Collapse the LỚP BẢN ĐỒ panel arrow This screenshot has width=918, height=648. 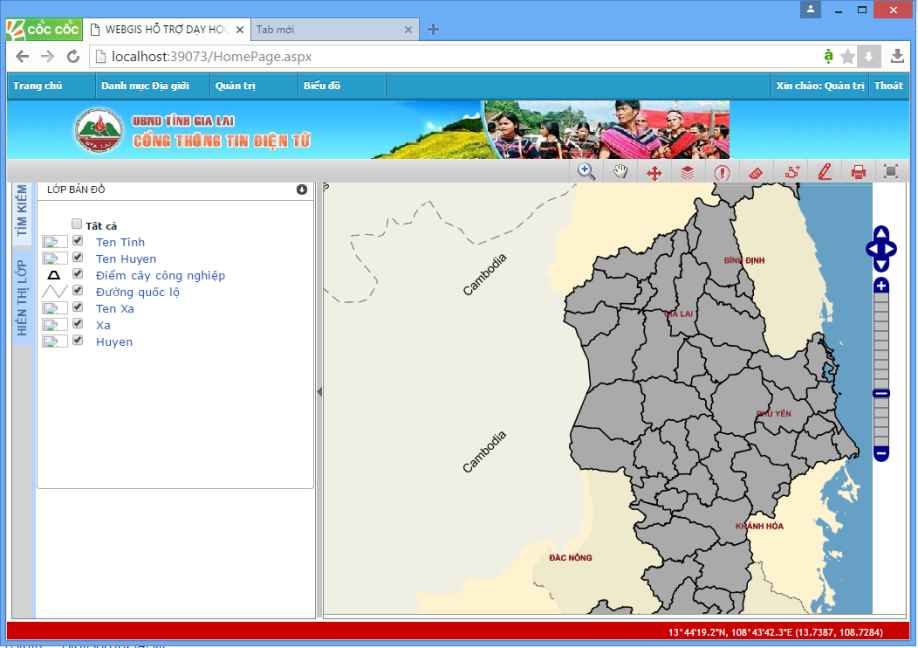click(x=302, y=190)
